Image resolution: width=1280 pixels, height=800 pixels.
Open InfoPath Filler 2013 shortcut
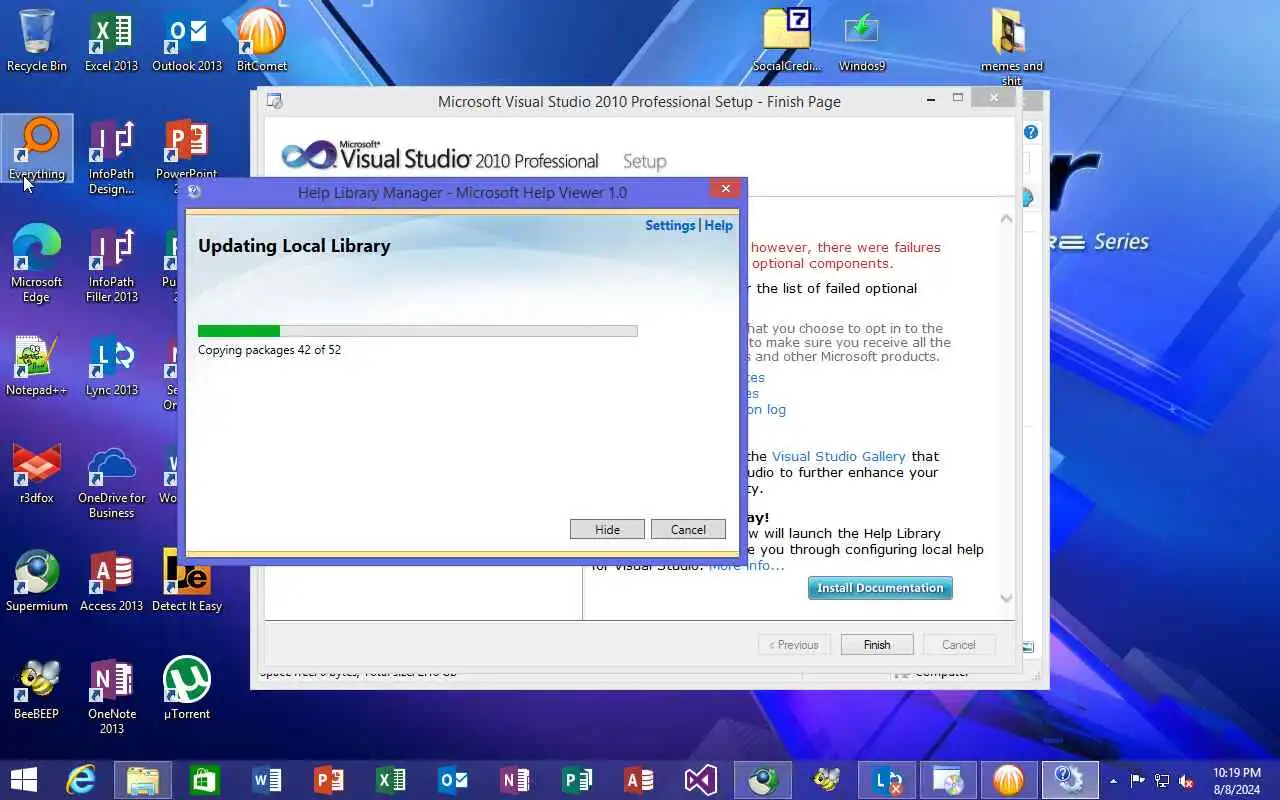(111, 264)
